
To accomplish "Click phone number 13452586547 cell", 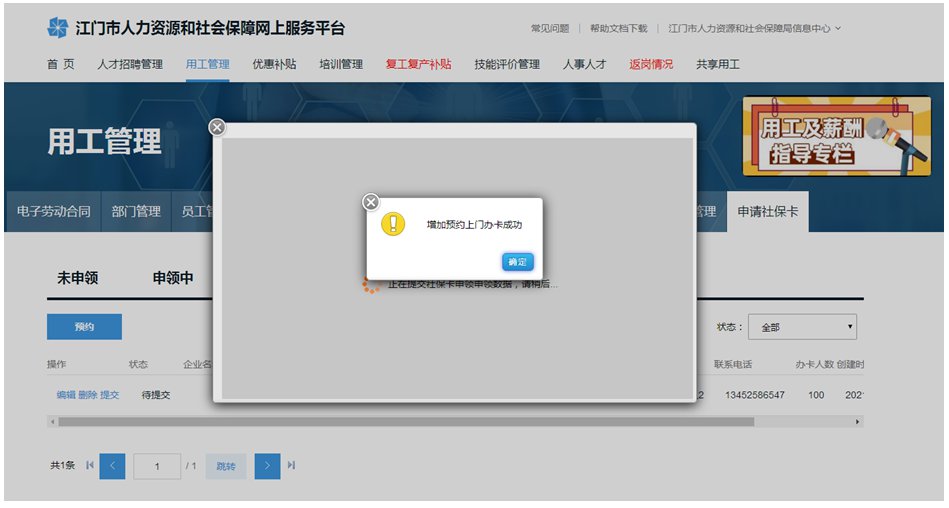I will point(755,395).
